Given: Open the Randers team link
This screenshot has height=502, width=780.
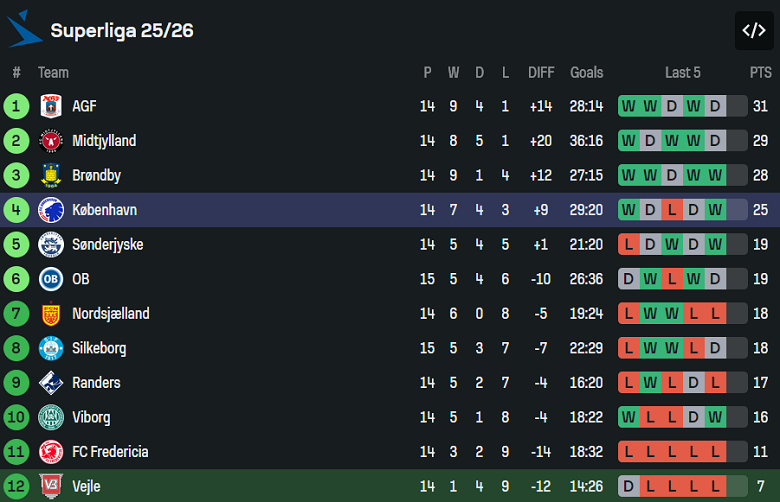Looking at the screenshot, I should click(x=96, y=383).
